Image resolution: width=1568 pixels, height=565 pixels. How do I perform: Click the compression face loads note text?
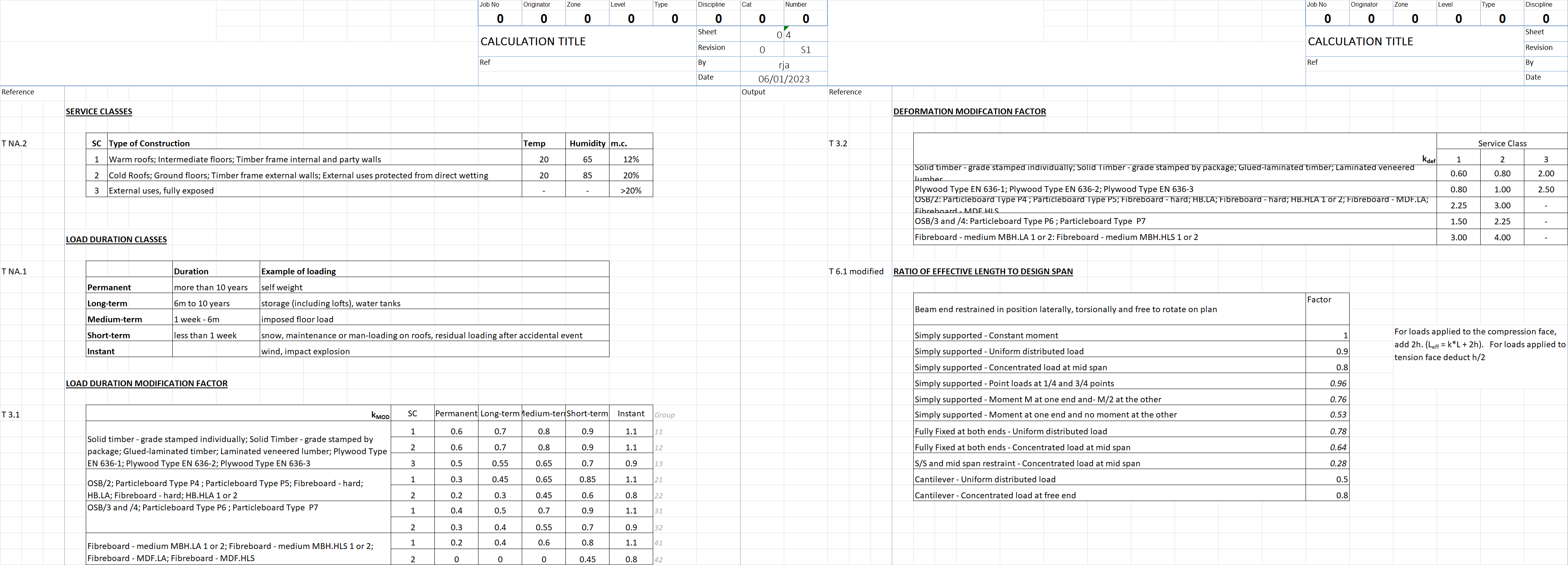(1479, 345)
